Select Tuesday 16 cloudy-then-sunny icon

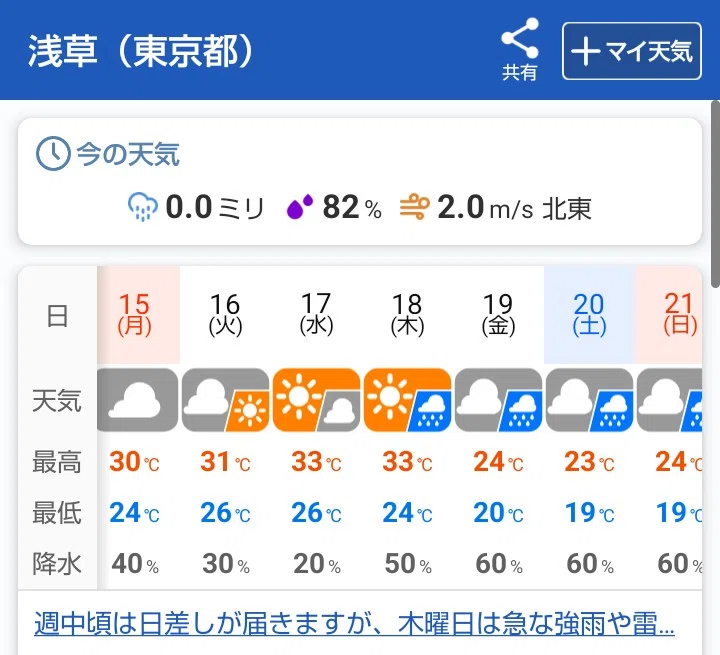[x=225, y=400]
